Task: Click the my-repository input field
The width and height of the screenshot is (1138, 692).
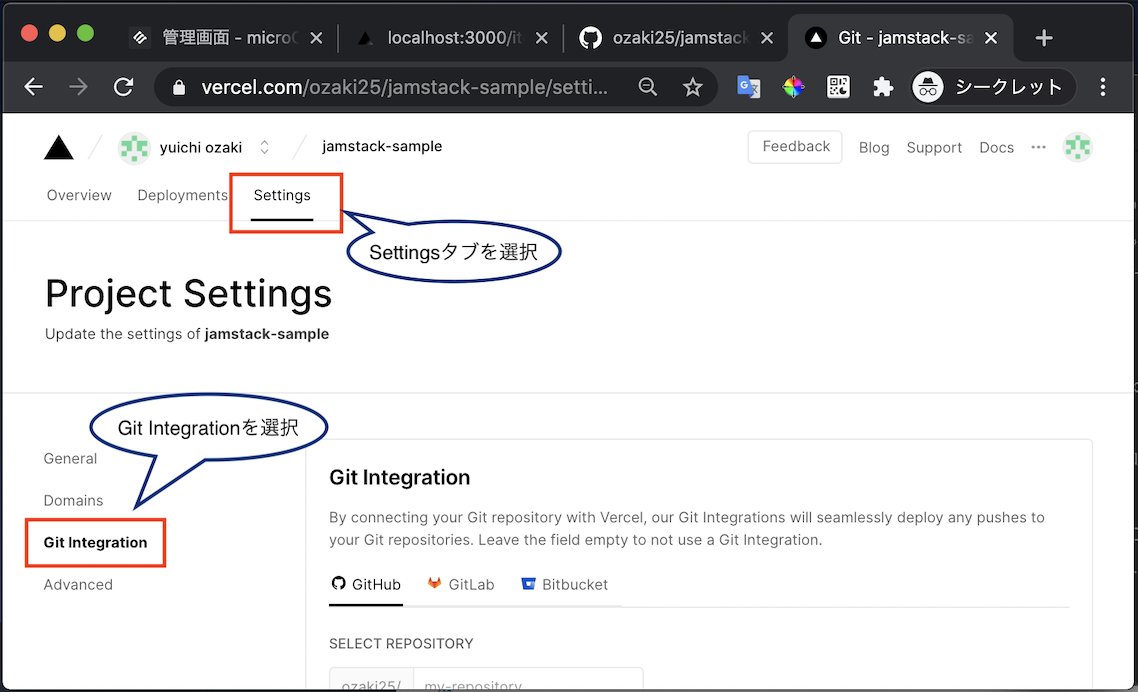Action: click(x=528, y=681)
